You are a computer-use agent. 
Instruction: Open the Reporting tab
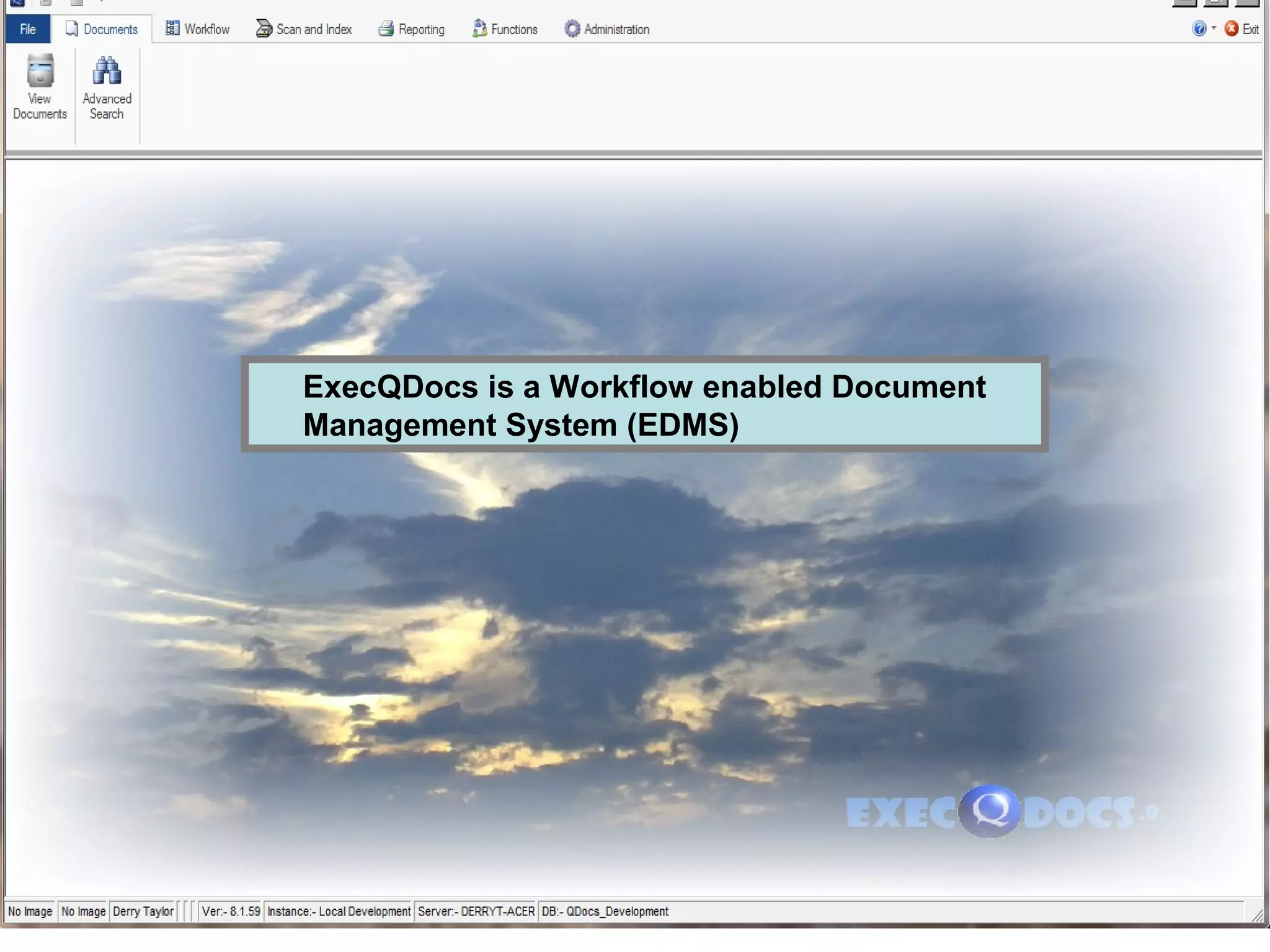click(x=421, y=29)
